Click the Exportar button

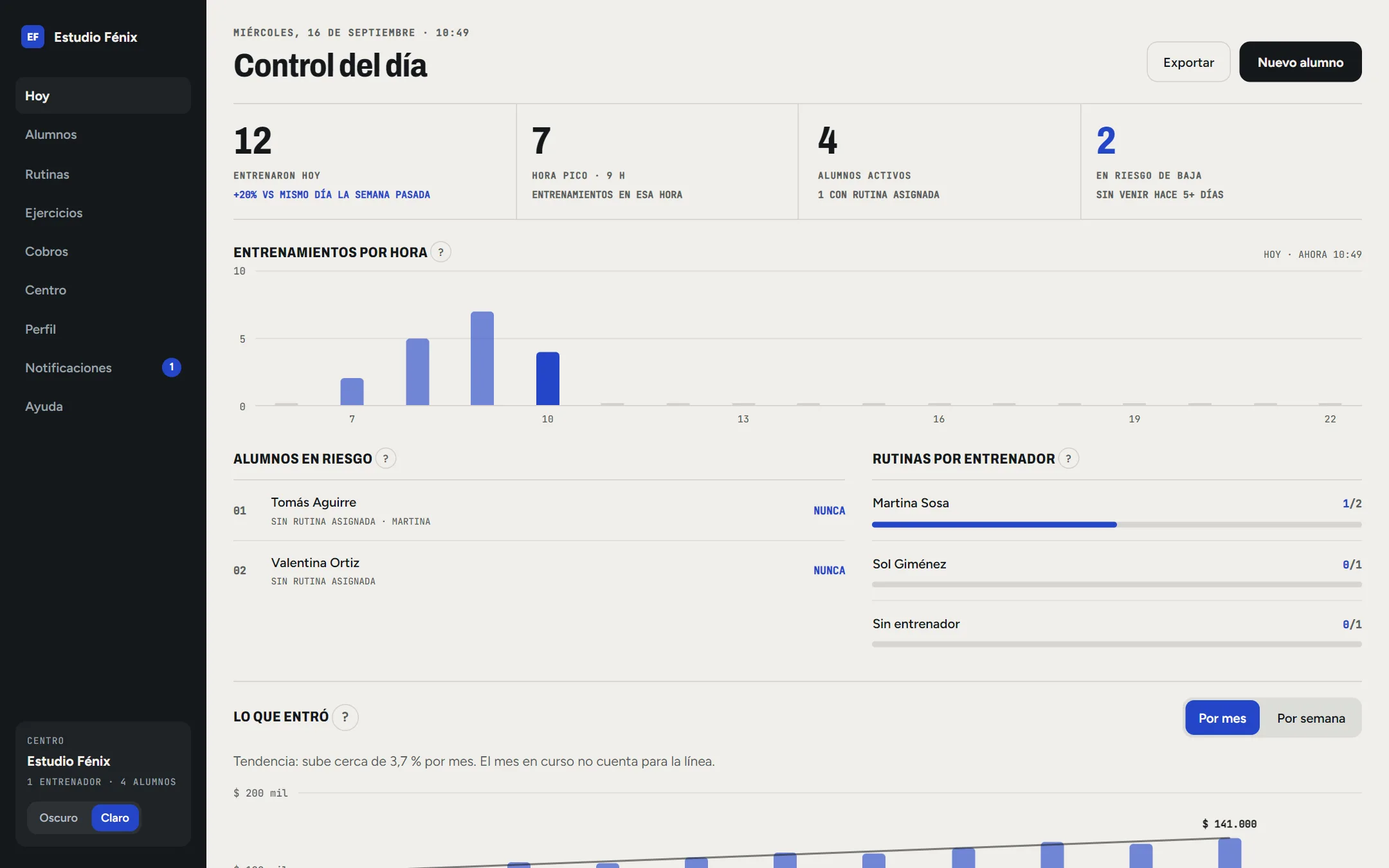click(1188, 62)
